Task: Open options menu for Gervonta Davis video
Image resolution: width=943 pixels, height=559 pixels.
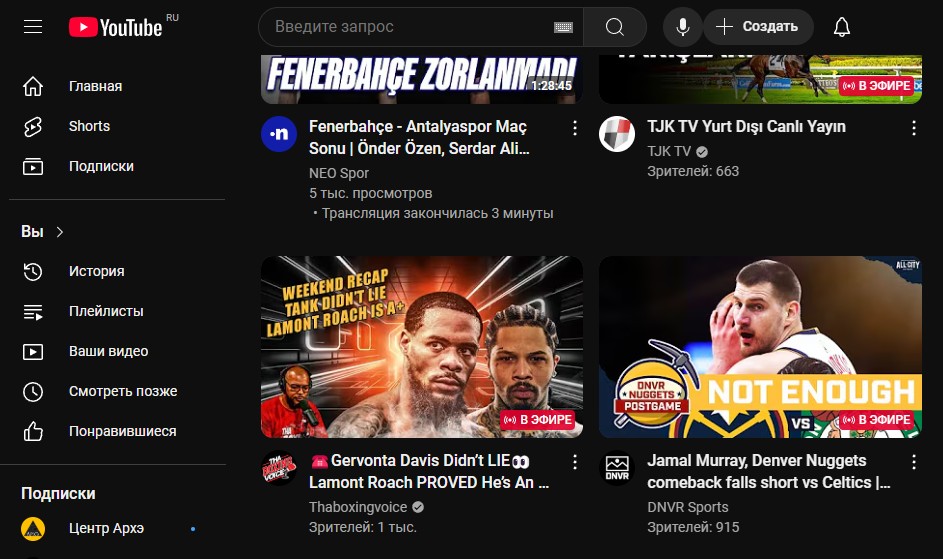Action: (575, 462)
